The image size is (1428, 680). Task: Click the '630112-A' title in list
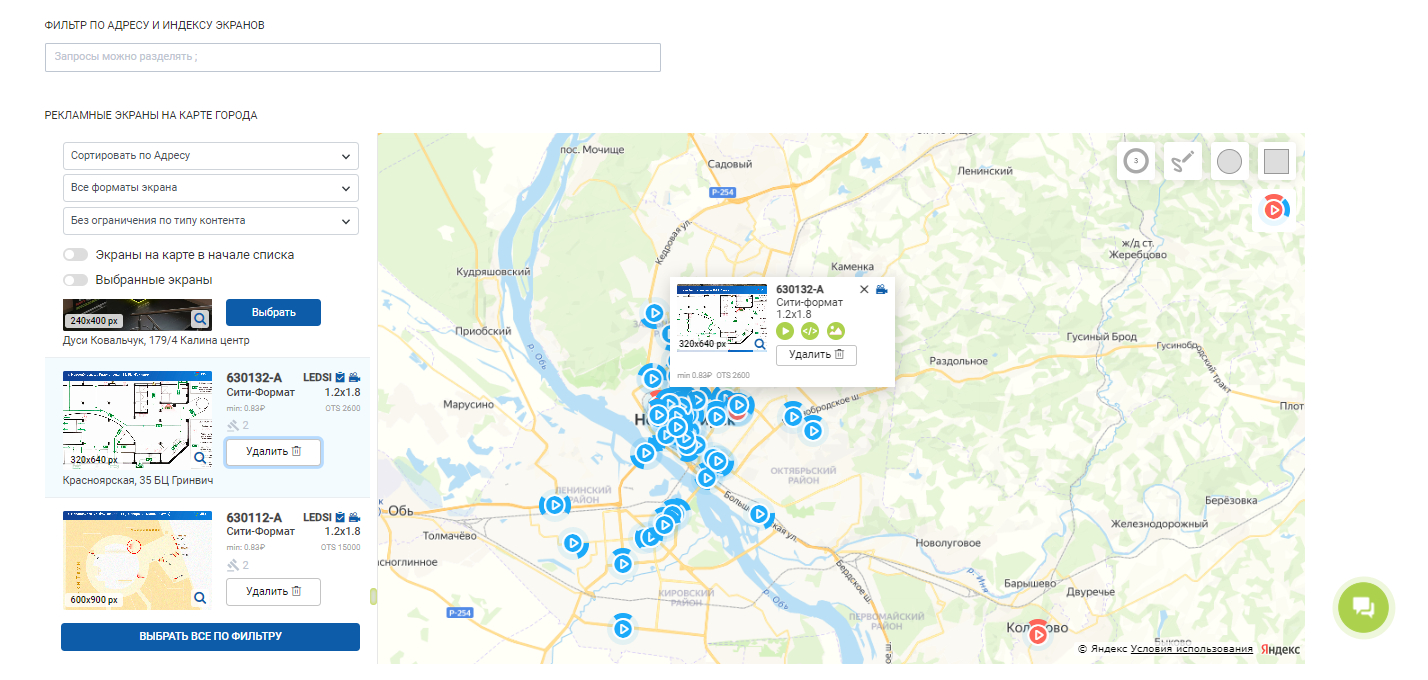255,518
